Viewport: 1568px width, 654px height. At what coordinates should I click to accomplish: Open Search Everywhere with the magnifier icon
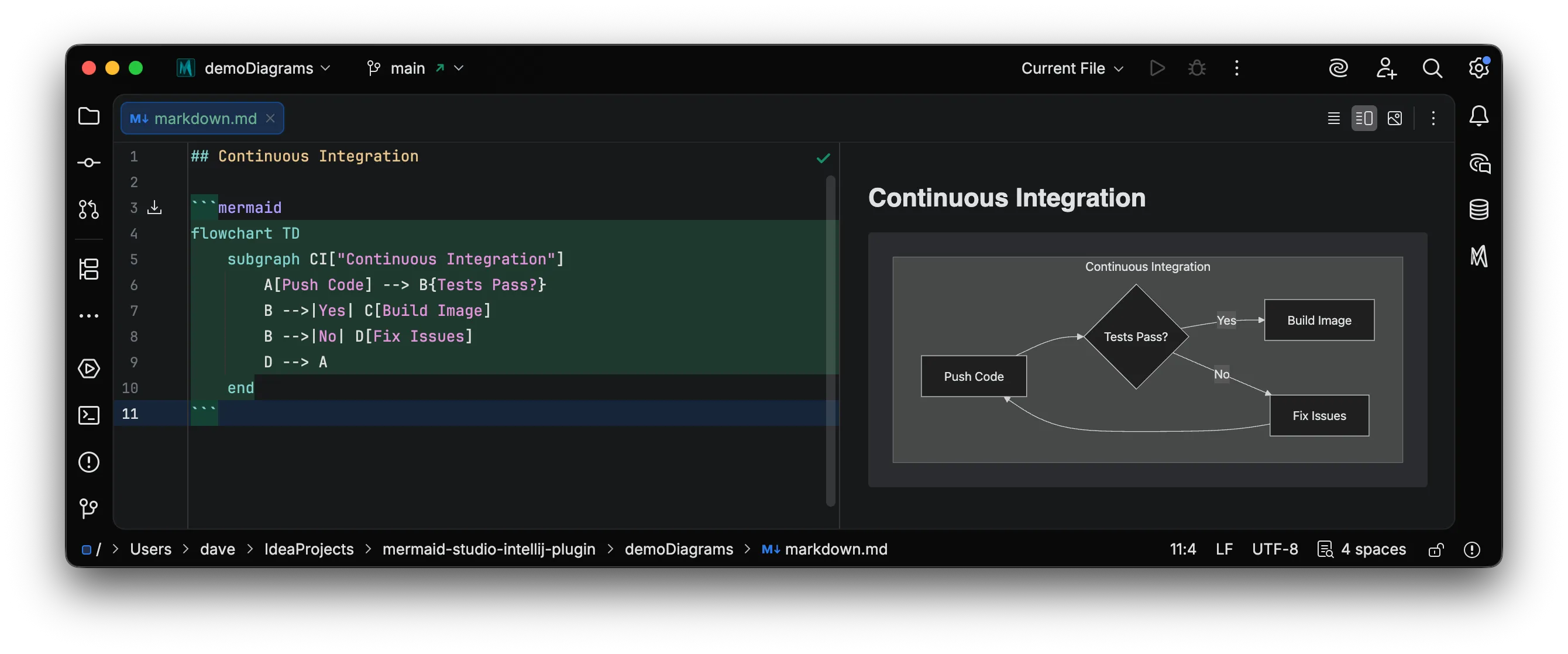[x=1433, y=67]
